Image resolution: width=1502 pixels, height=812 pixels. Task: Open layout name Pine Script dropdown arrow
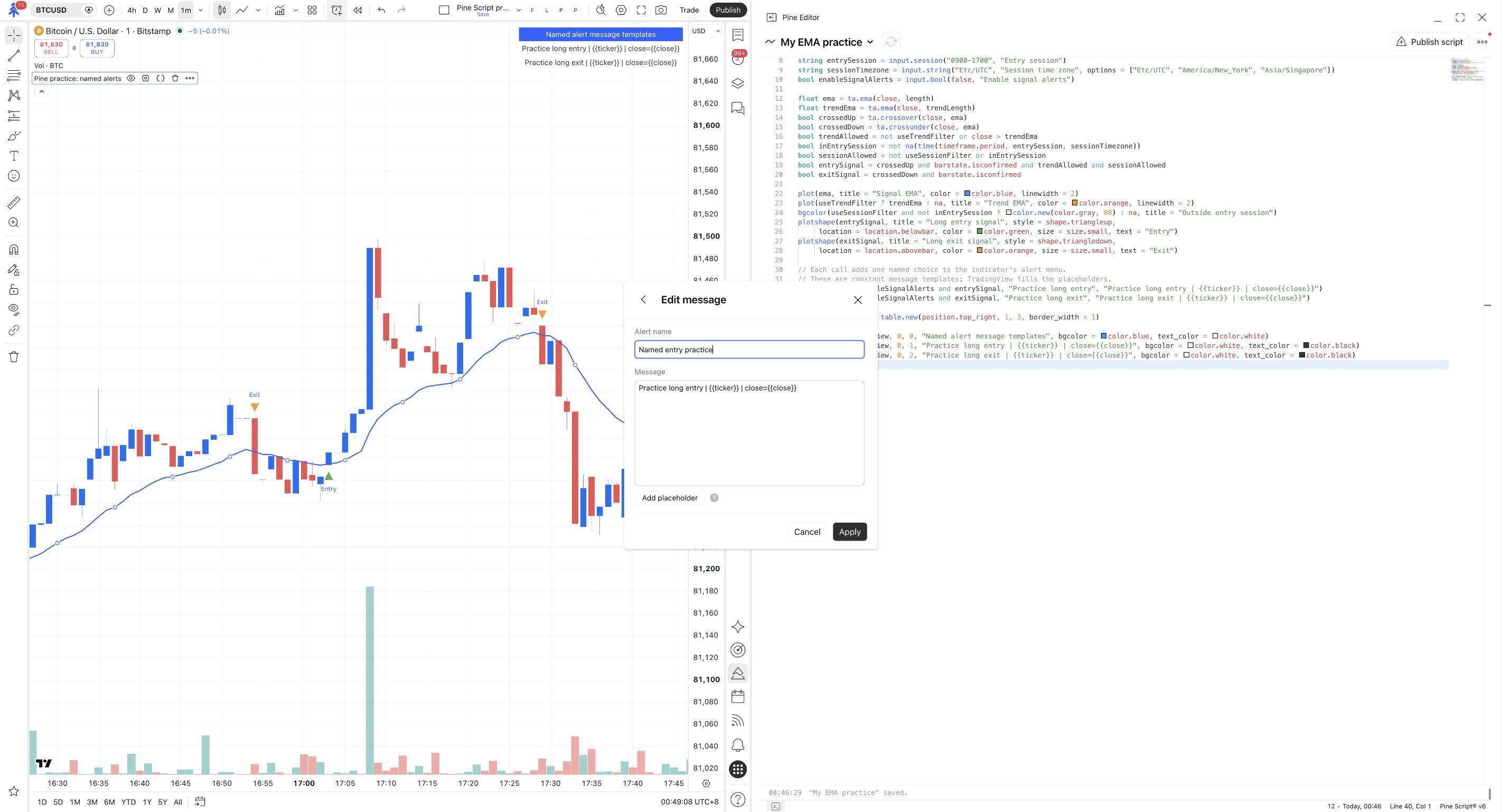point(518,10)
